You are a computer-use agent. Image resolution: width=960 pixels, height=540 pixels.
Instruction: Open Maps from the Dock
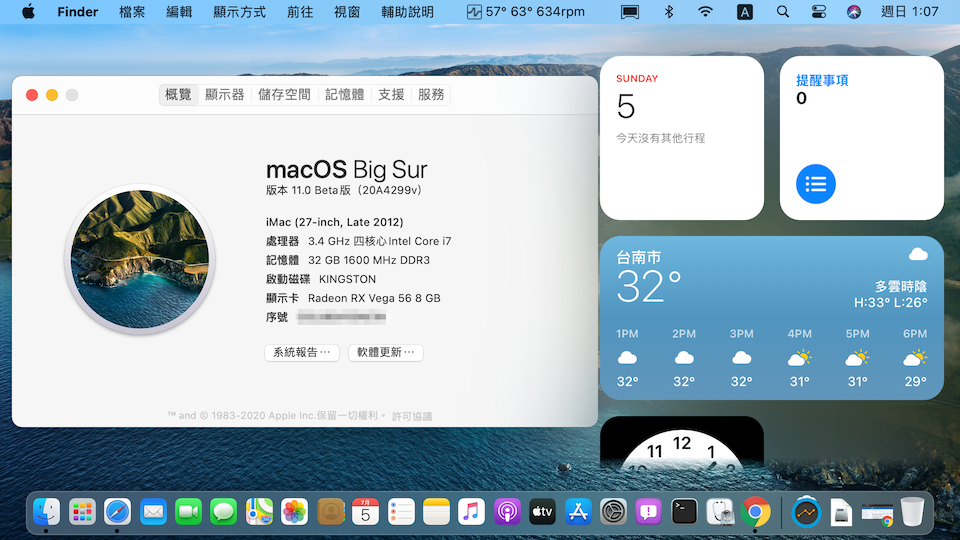click(259, 512)
